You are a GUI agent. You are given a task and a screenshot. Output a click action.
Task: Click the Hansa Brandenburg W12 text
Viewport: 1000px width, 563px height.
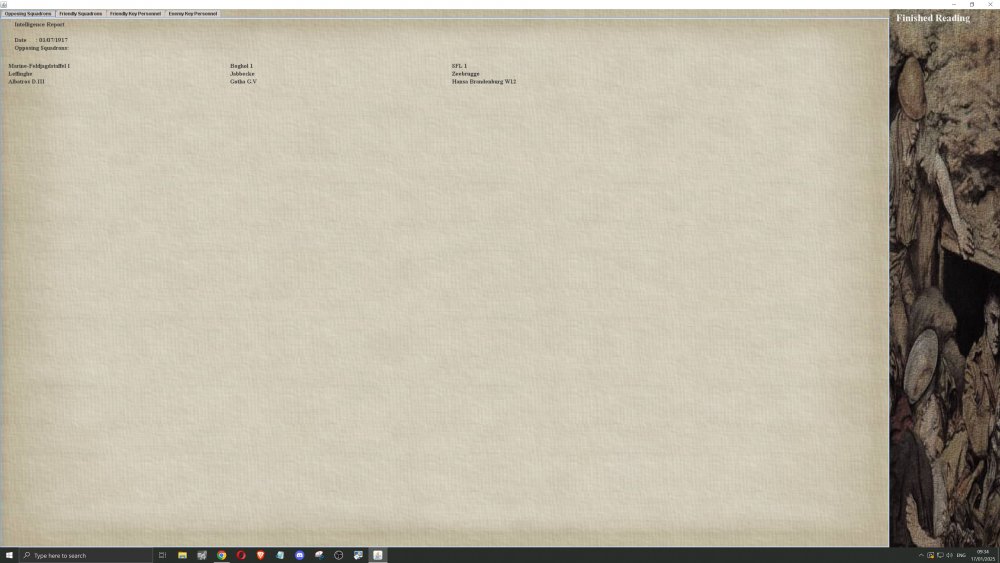(x=483, y=82)
